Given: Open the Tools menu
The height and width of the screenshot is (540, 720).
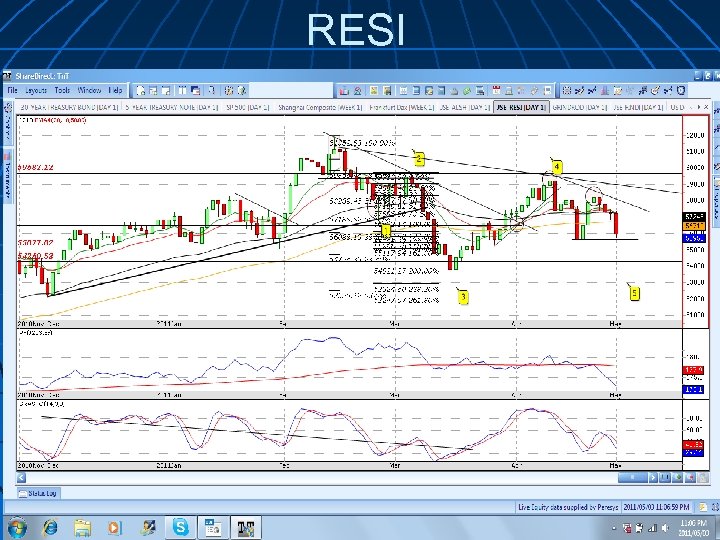Looking at the screenshot, I should coord(62,90).
